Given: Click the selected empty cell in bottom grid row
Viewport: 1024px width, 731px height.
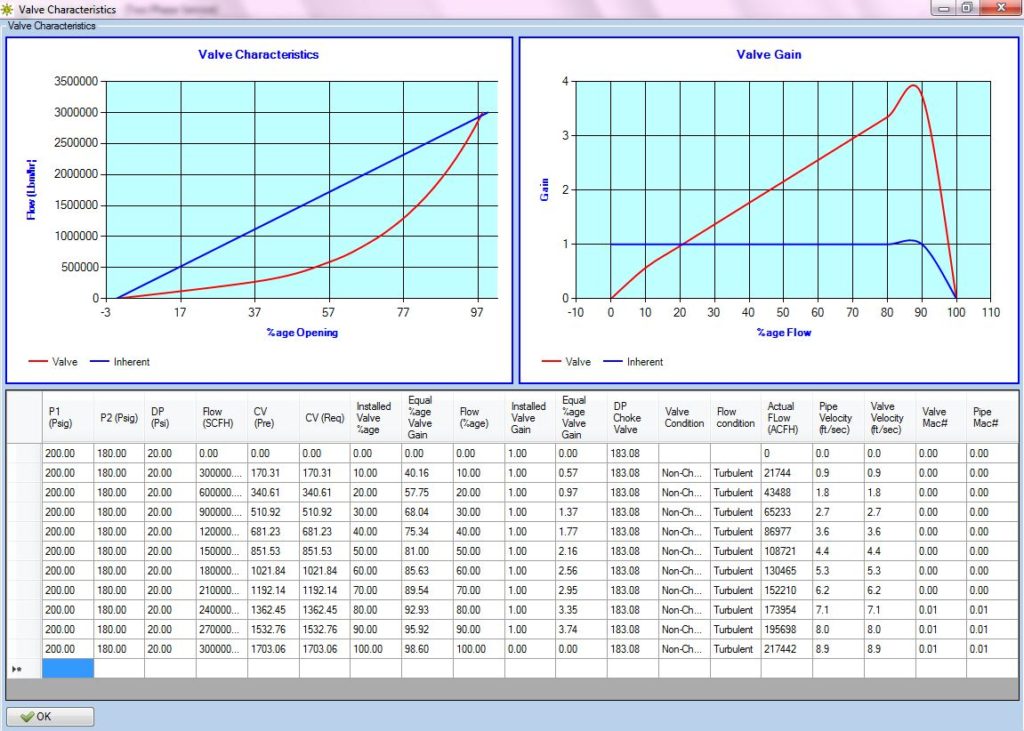Looking at the screenshot, I should pyautogui.click(x=66, y=667).
